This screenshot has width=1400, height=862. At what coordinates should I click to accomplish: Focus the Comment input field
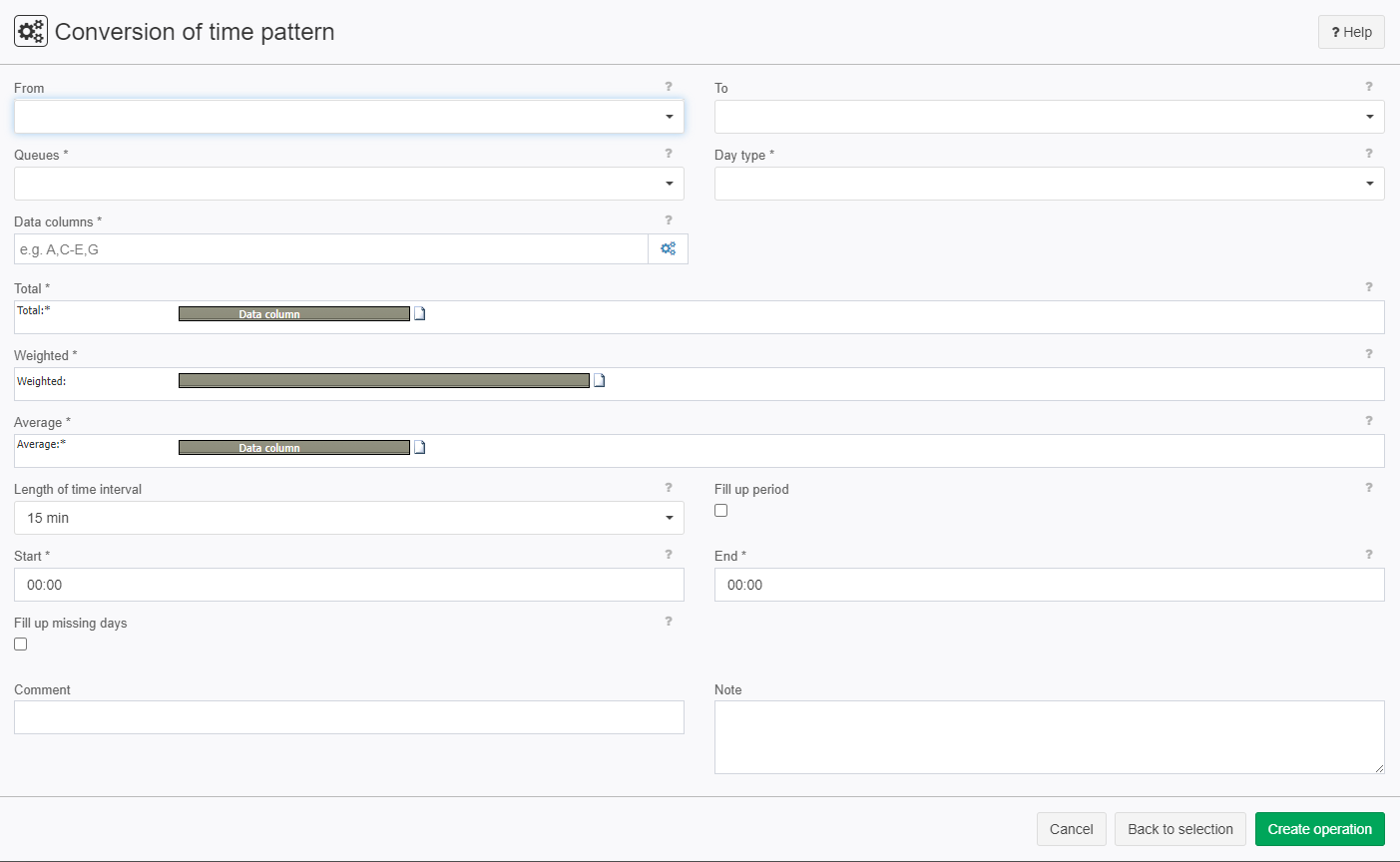(x=349, y=717)
